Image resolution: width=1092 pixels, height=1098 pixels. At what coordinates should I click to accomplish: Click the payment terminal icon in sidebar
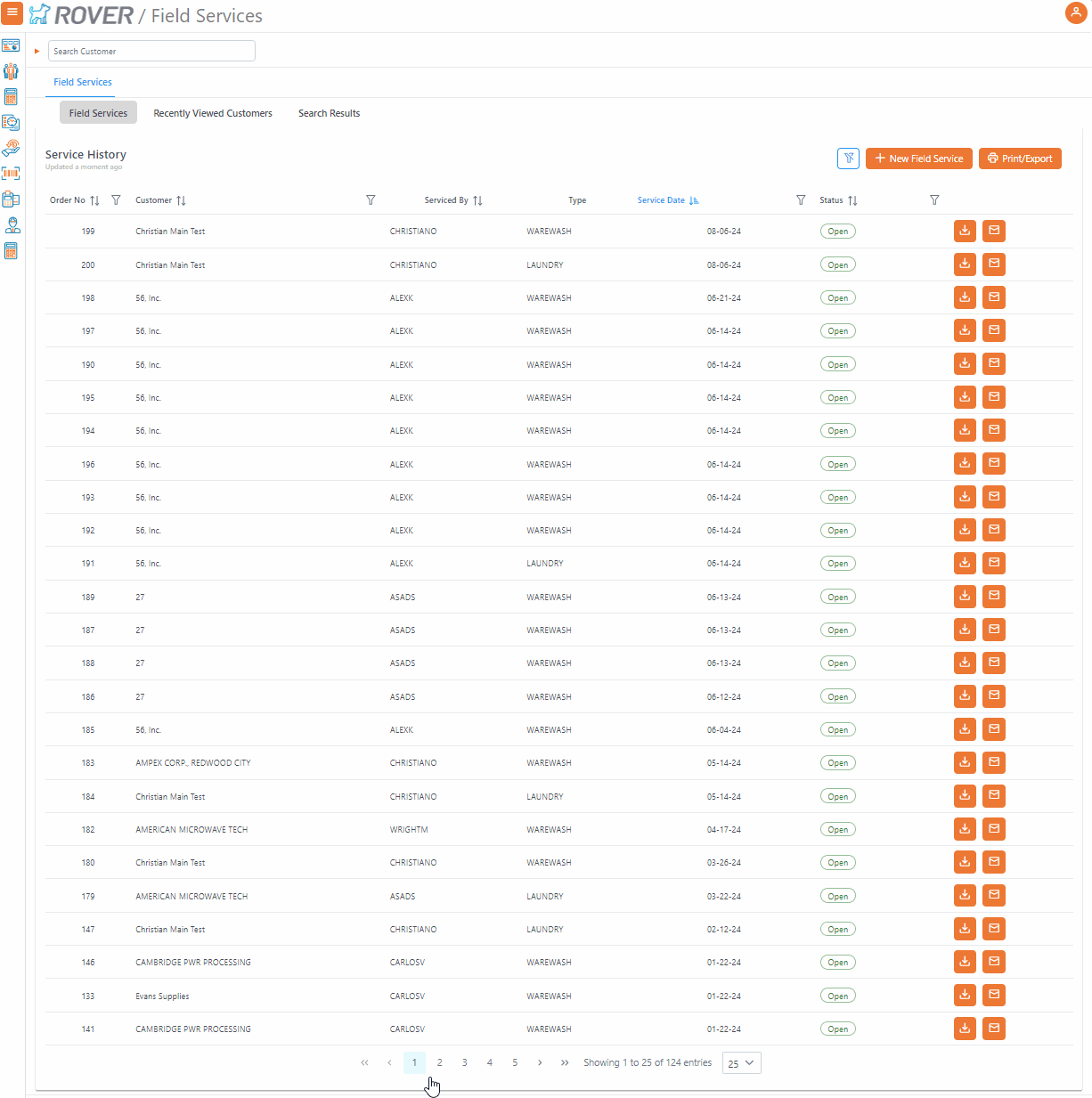coord(11,199)
